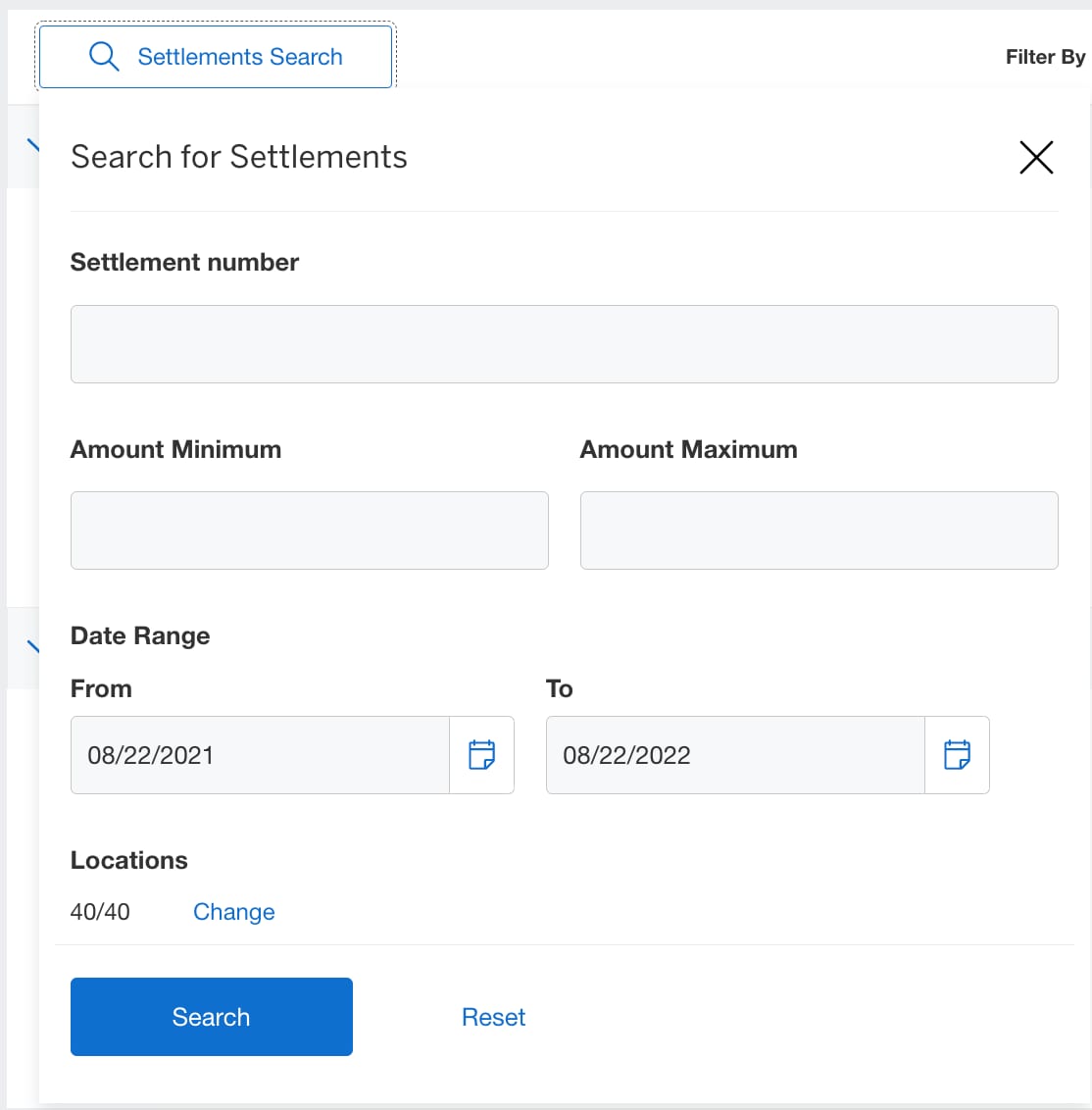Open the To date calendar picker

point(958,754)
